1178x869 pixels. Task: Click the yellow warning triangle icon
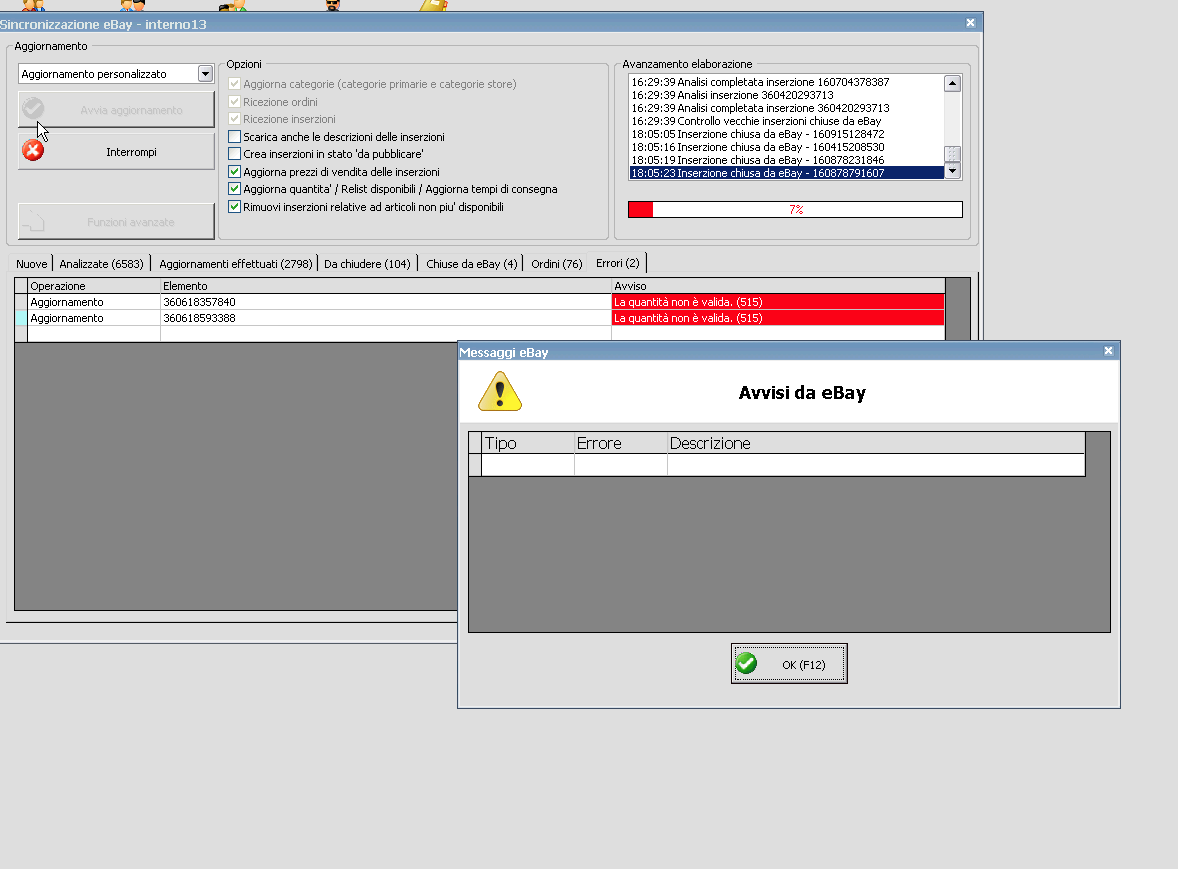tap(500, 391)
